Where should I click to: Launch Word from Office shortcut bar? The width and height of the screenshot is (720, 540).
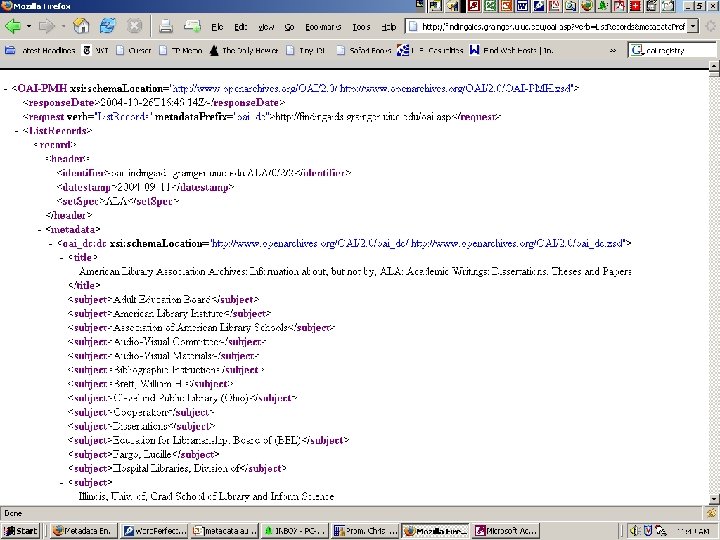(x=522, y=6)
